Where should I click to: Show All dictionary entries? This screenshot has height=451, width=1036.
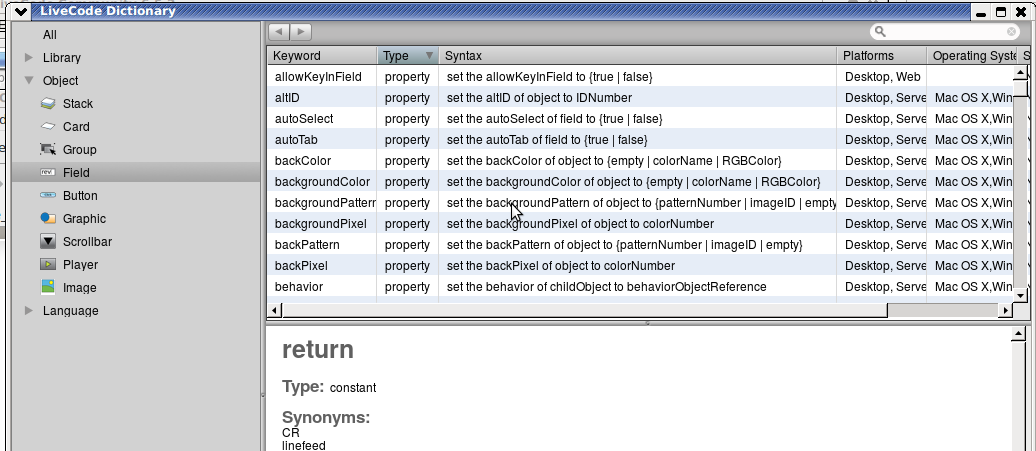50,35
